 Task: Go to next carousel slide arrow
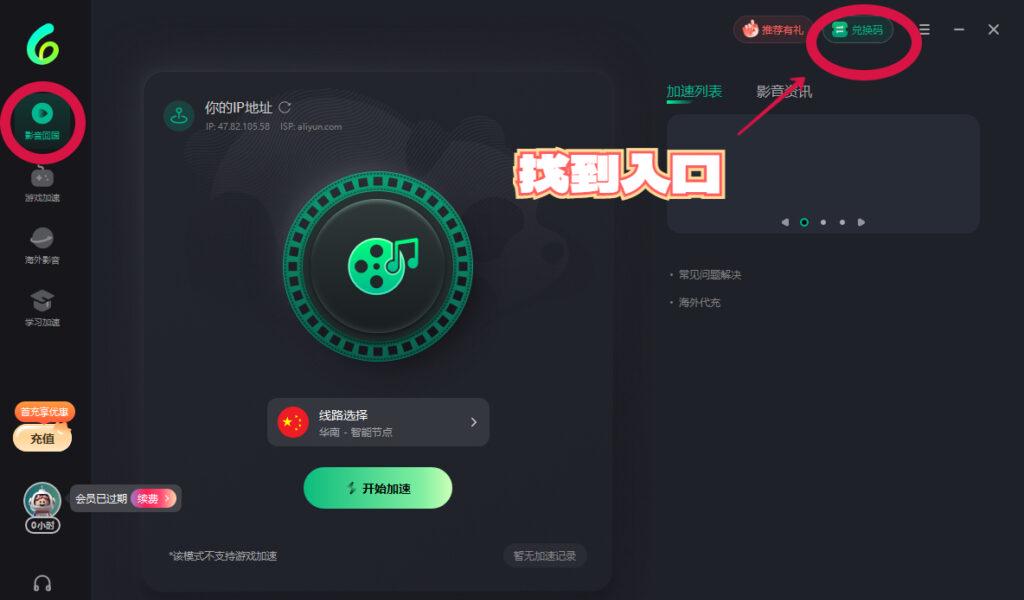click(x=861, y=222)
